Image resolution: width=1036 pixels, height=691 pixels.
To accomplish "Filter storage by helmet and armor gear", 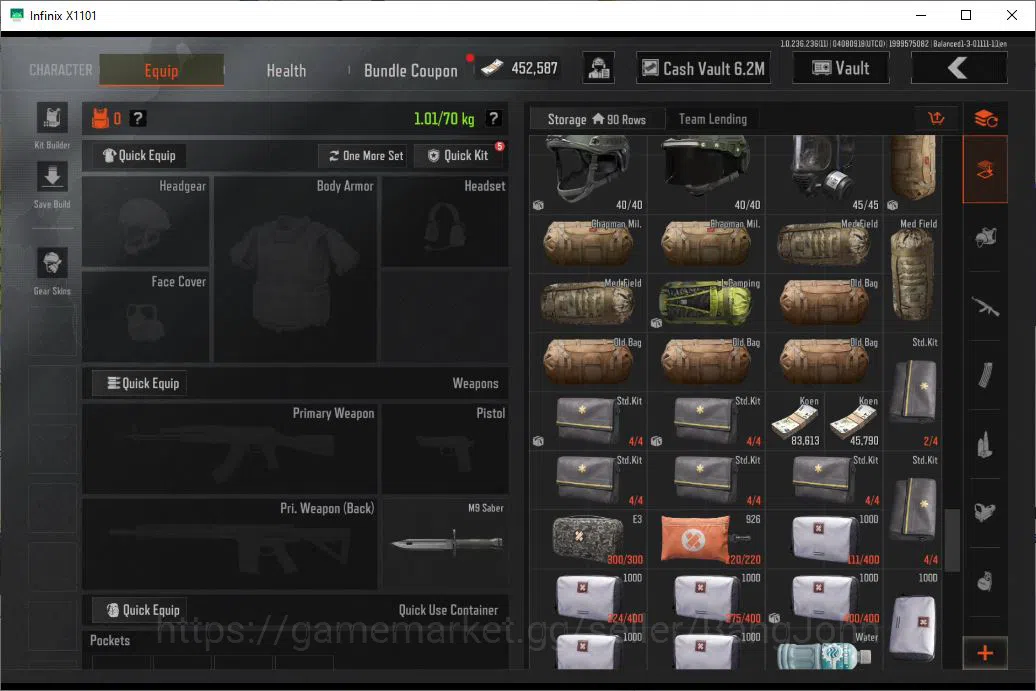I will (x=985, y=238).
